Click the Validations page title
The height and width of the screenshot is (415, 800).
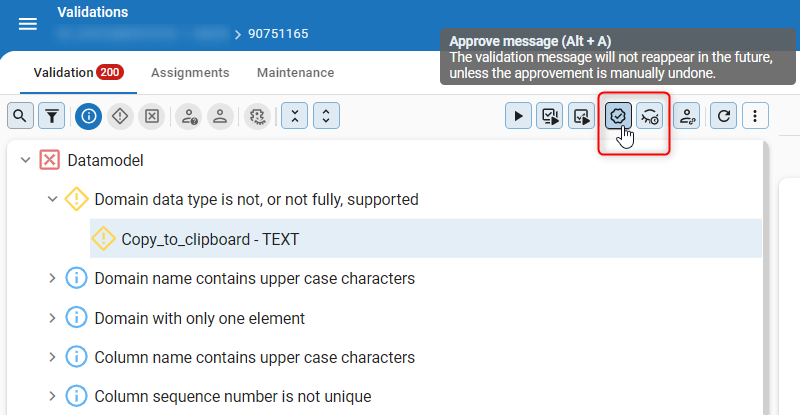[x=92, y=12]
